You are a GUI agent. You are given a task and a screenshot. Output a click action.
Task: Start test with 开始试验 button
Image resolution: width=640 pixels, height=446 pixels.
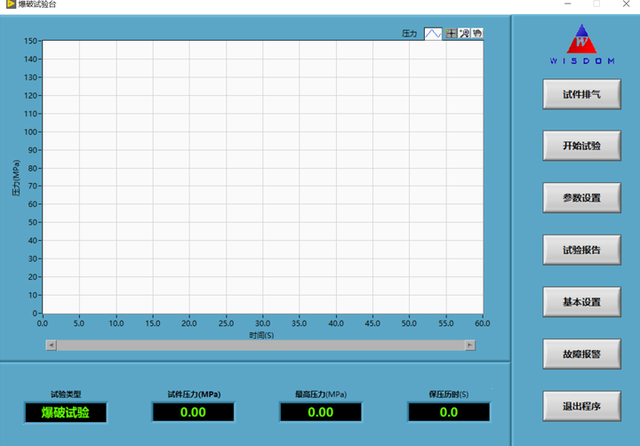[x=581, y=146]
